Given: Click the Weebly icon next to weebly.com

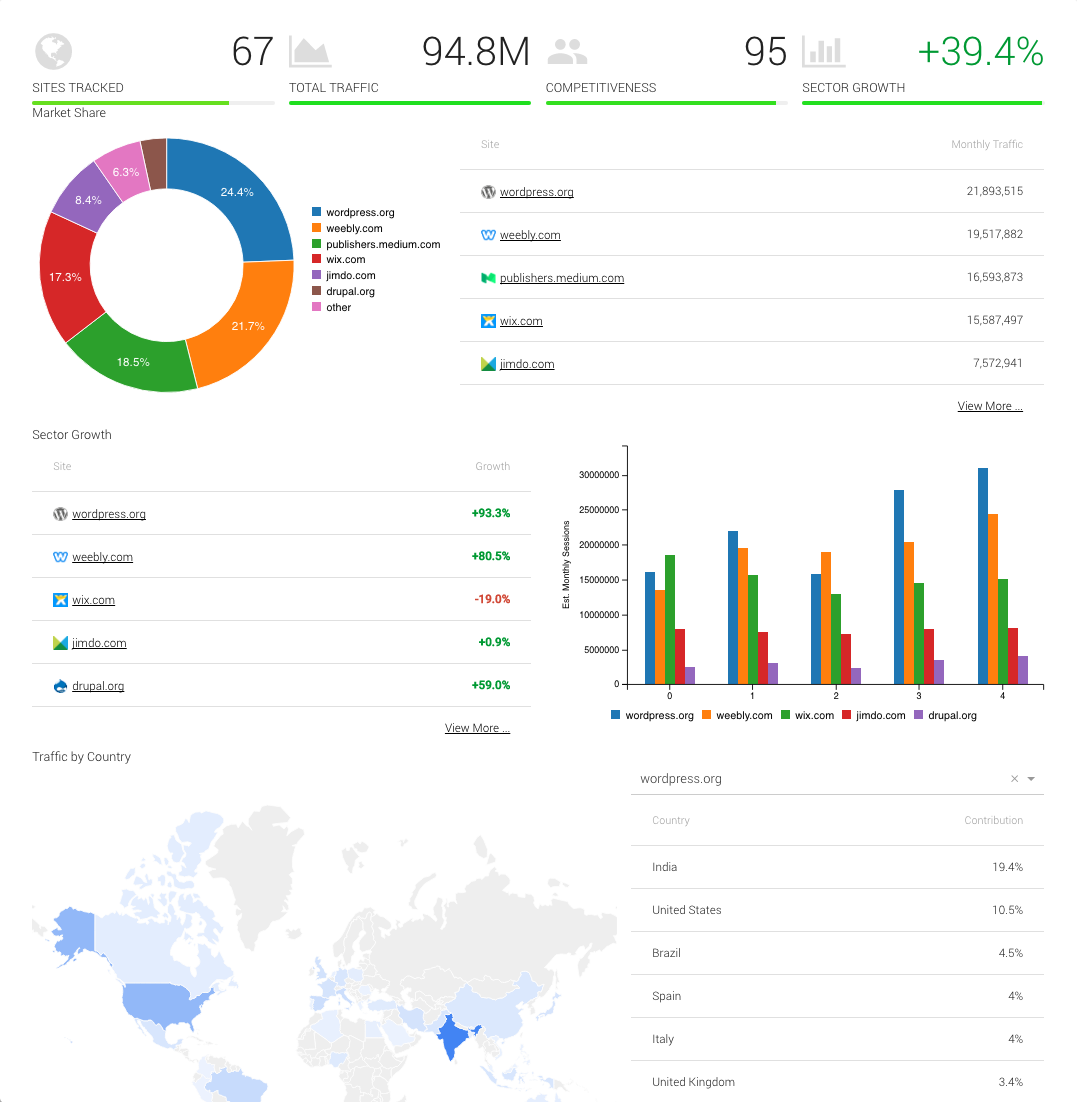Looking at the screenshot, I should point(488,235).
